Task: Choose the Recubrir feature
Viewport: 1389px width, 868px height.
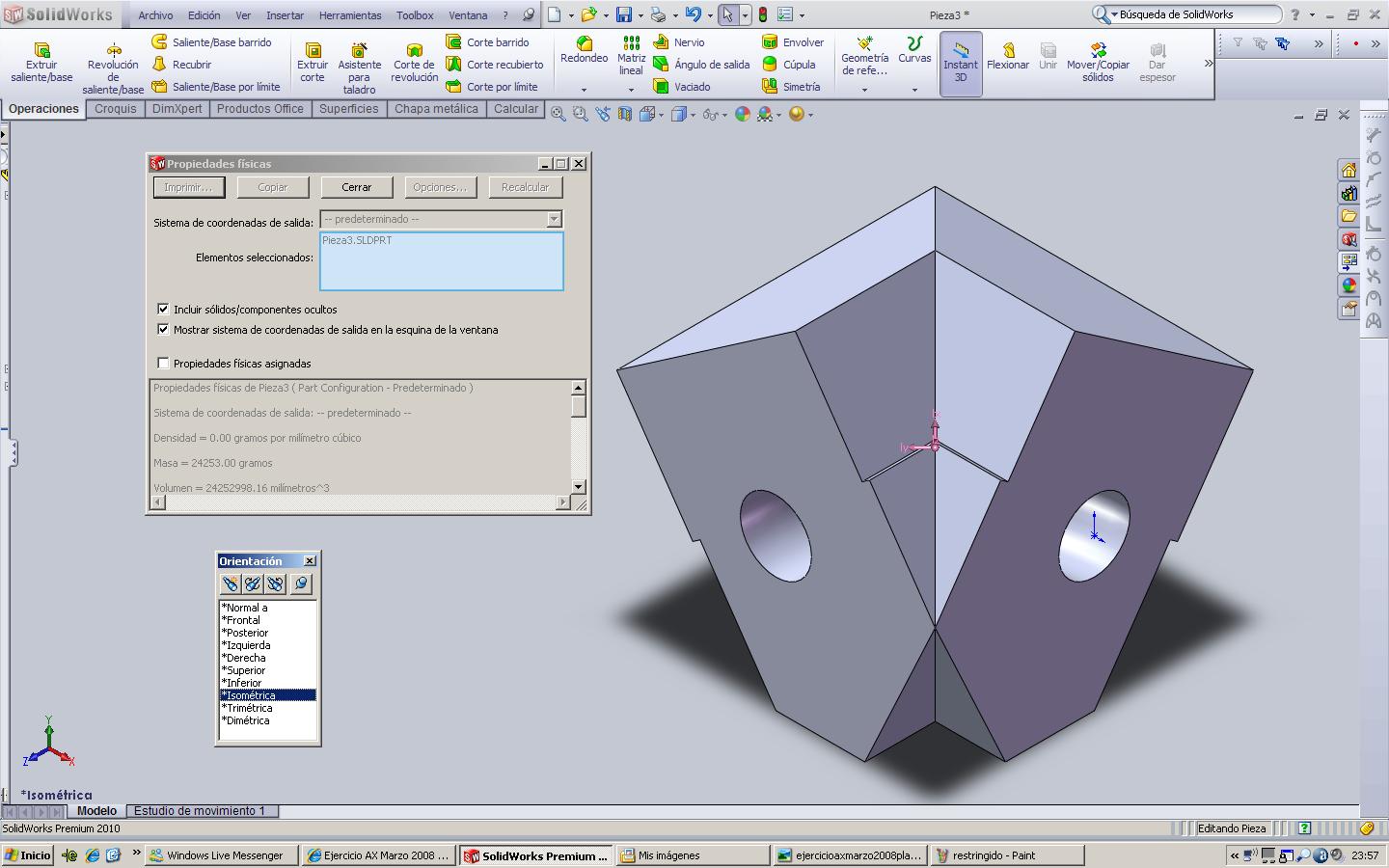Action: 182,65
